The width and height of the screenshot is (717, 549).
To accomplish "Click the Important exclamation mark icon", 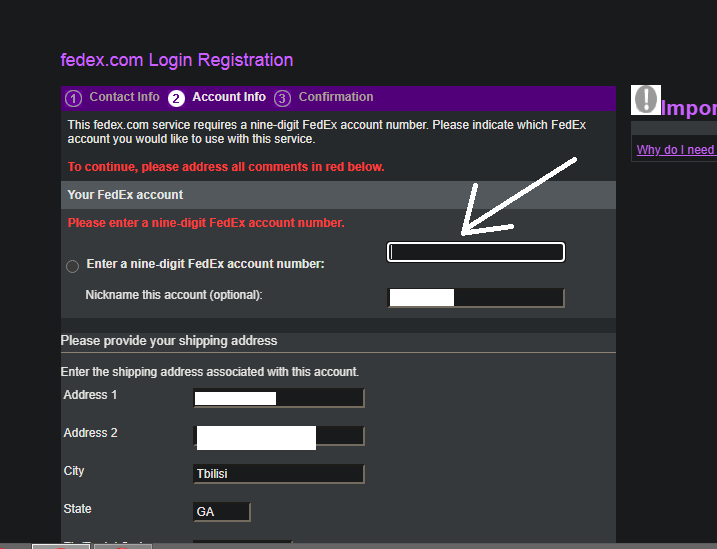I will [646, 100].
